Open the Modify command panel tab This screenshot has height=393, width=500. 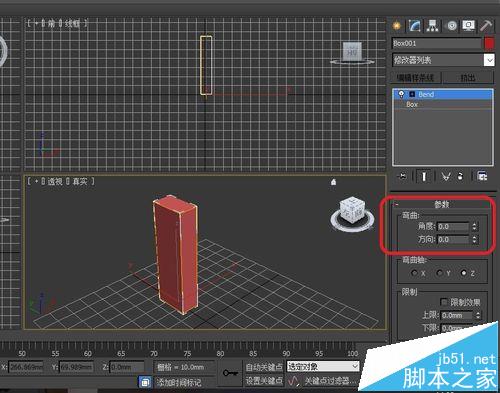click(x=414, y=26)
